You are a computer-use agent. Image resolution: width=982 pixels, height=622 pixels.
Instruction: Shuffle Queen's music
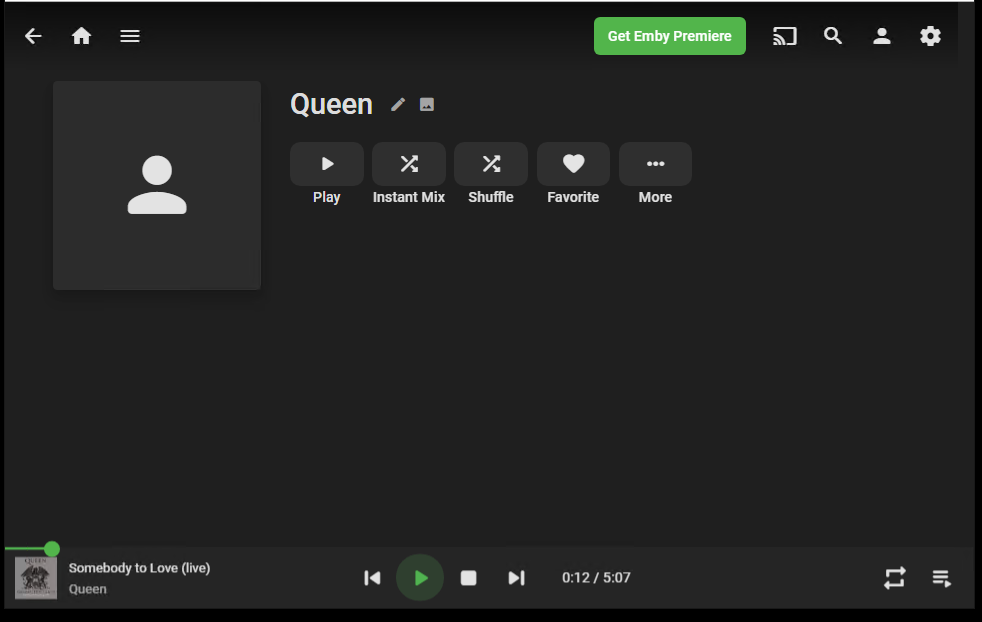coord(491,164)
